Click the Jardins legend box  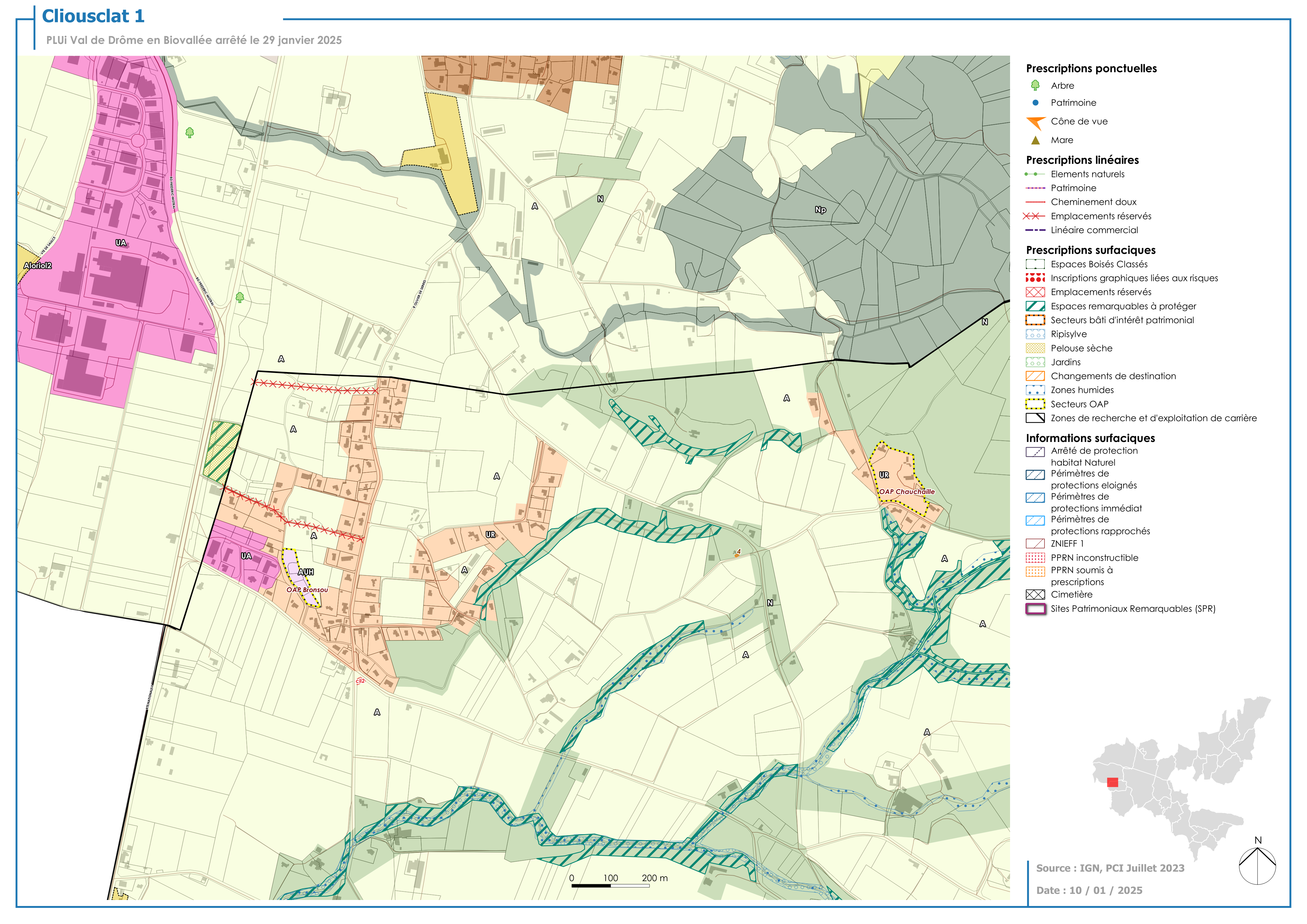pyautogui.click(x=1035, y=362)
